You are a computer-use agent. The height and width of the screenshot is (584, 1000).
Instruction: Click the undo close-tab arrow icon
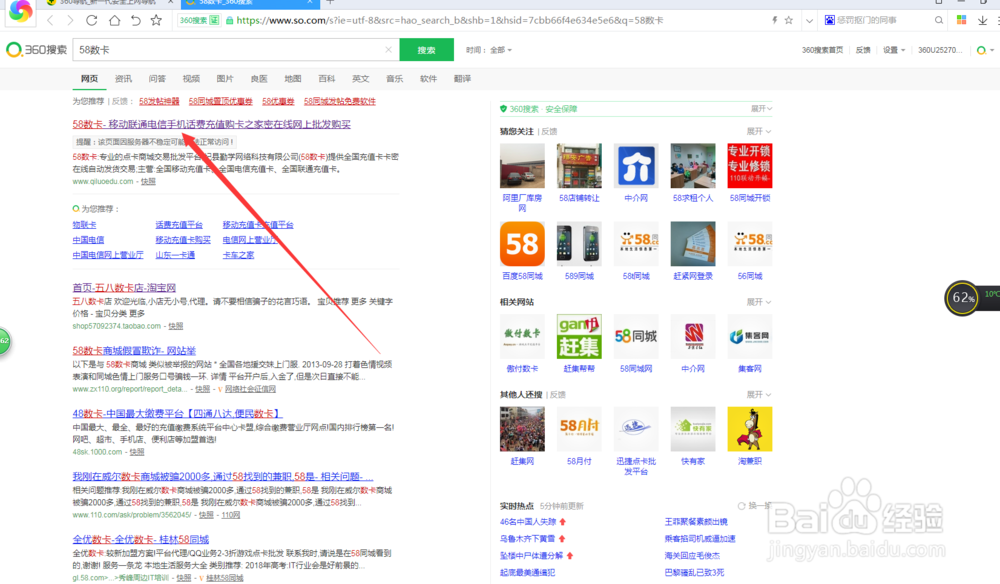[135, 20]
